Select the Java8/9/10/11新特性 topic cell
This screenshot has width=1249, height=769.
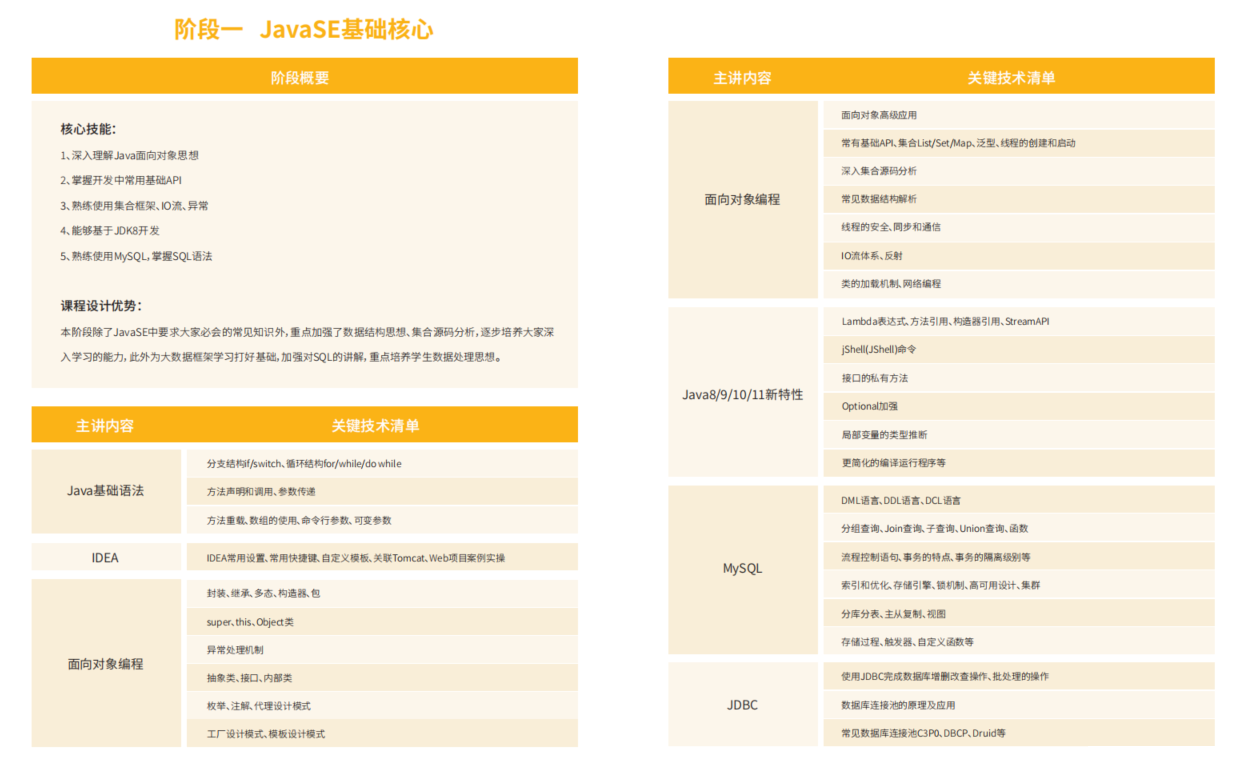pos(742,395)
